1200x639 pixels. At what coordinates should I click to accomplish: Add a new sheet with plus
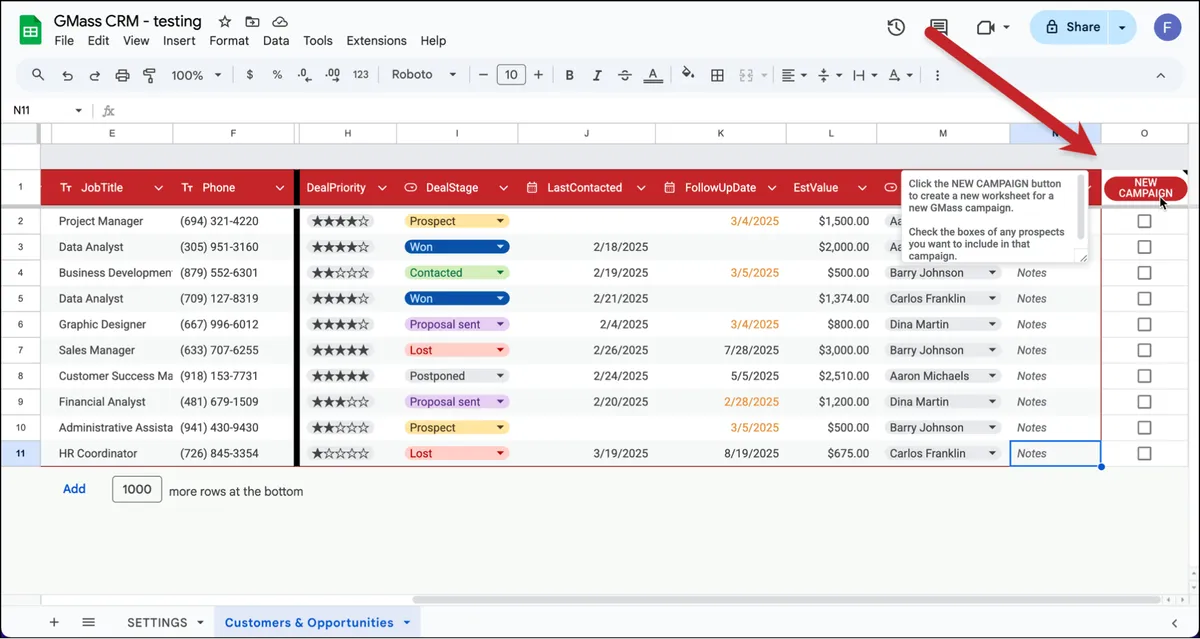point(54,622)
